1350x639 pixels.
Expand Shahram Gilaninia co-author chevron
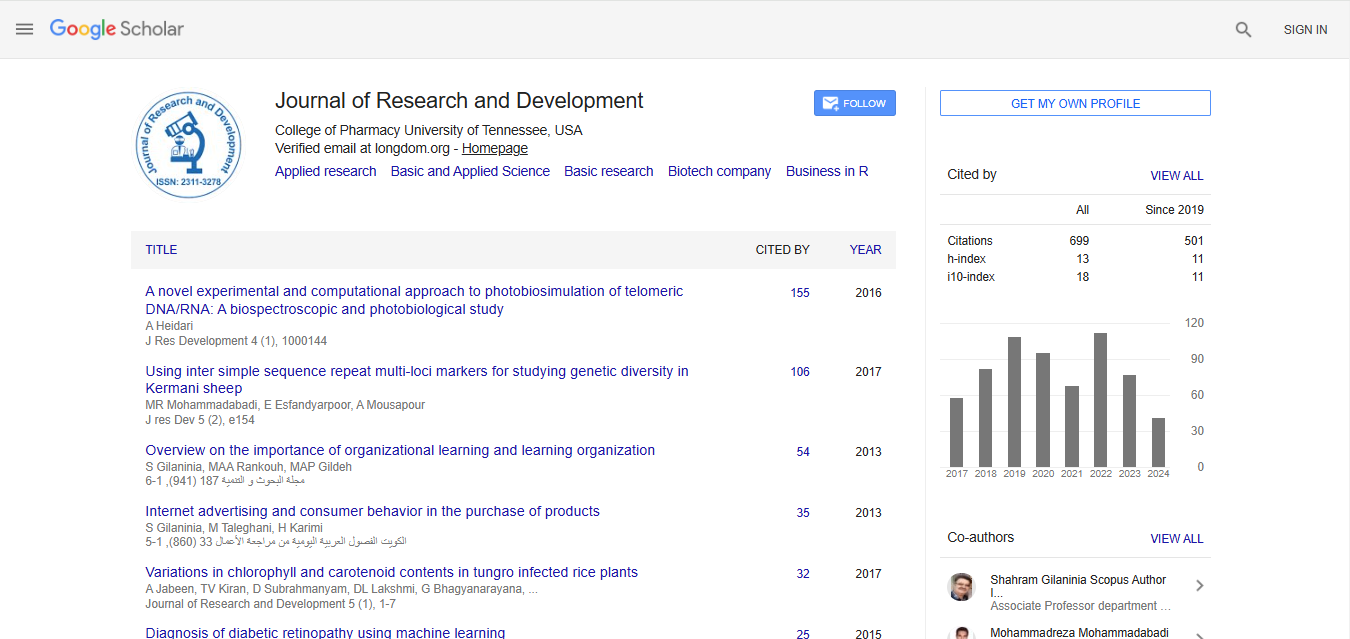(1199, 586)
